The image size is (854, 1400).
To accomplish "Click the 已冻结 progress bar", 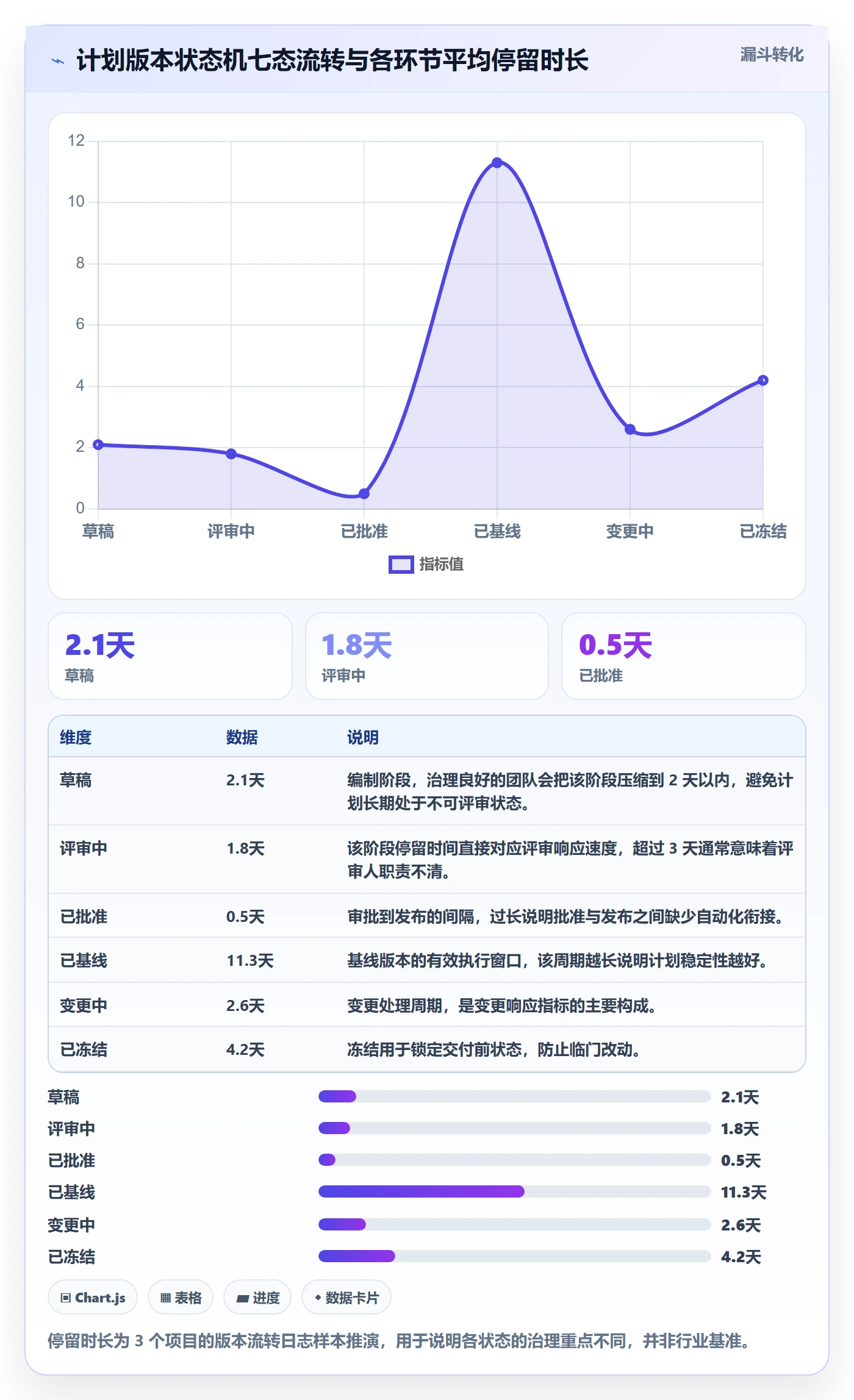I will pyautogui.click(x=515, y=1256).
